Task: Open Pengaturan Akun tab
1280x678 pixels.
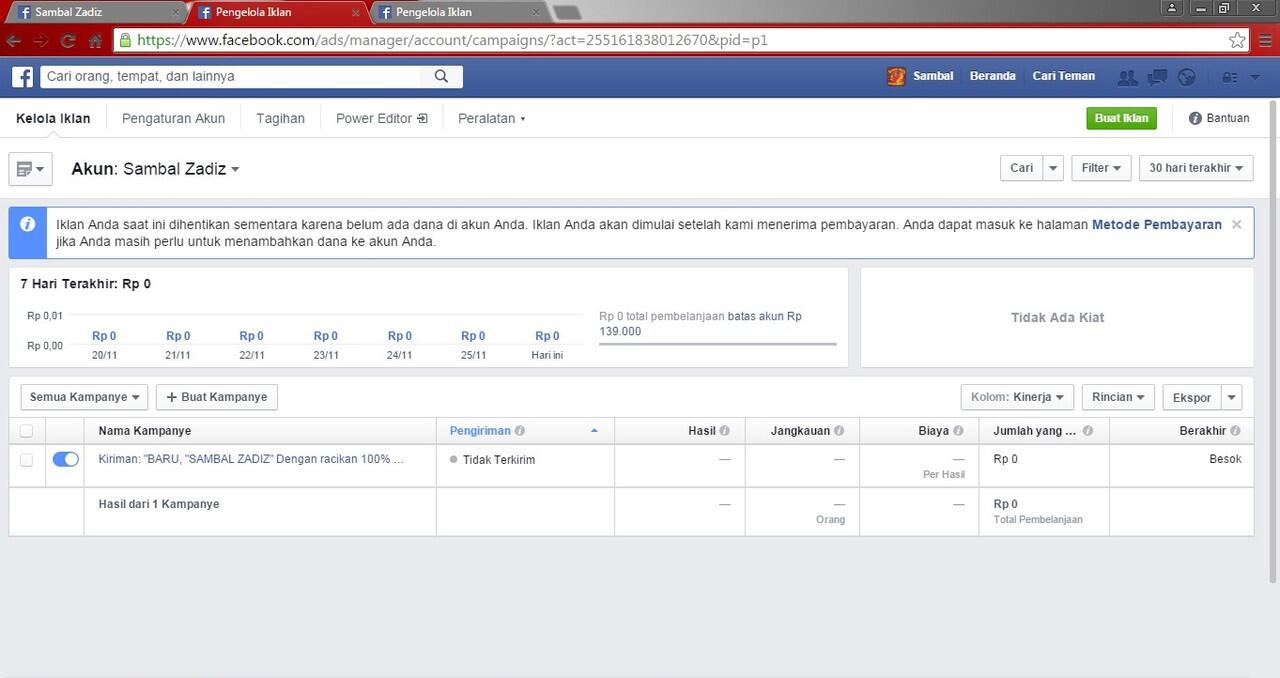Action: click(173, 118)
